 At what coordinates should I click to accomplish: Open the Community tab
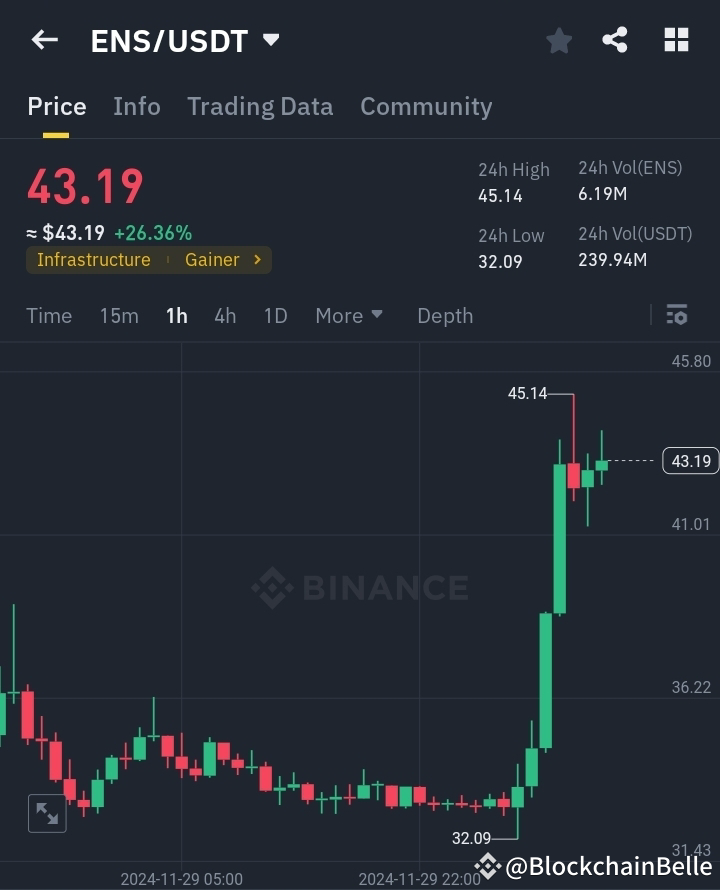[x=426, y=106]
